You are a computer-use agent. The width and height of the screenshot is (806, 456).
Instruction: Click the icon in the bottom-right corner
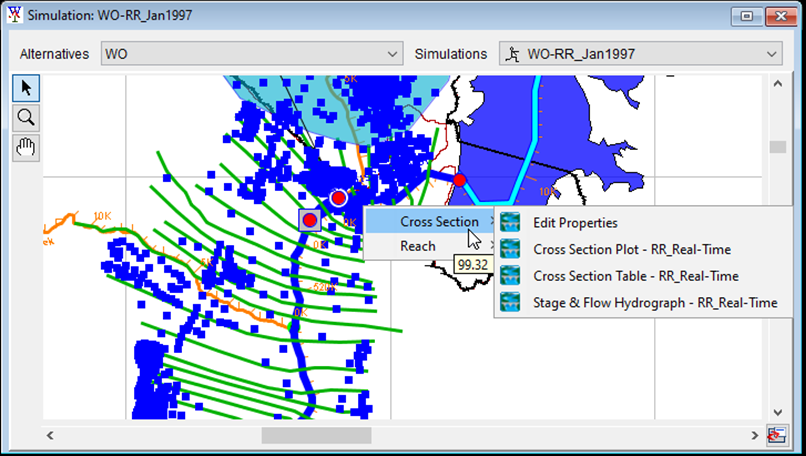tap(777, 435)
